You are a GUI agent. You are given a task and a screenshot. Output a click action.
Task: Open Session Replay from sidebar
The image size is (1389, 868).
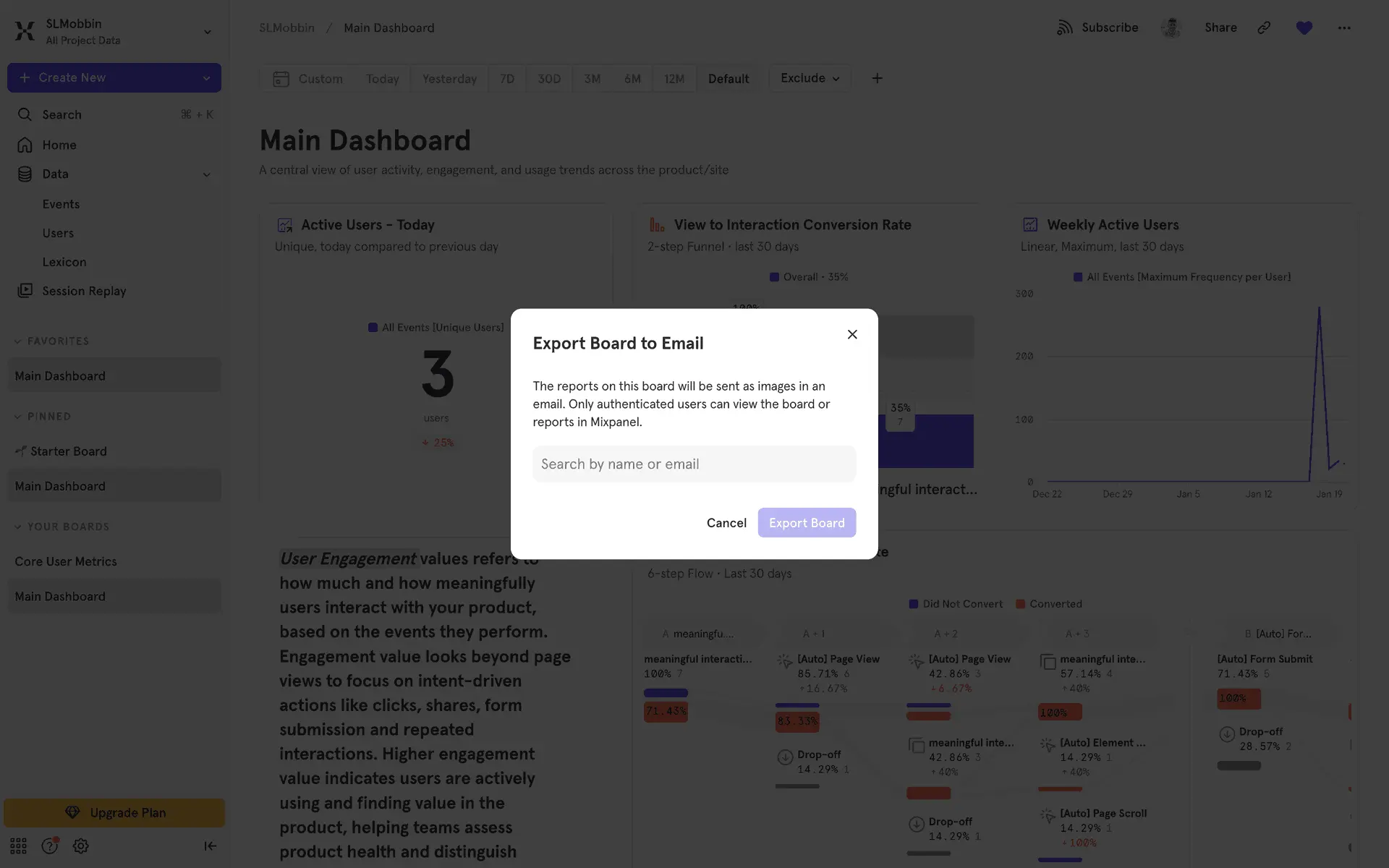click(x=84, y=291)
